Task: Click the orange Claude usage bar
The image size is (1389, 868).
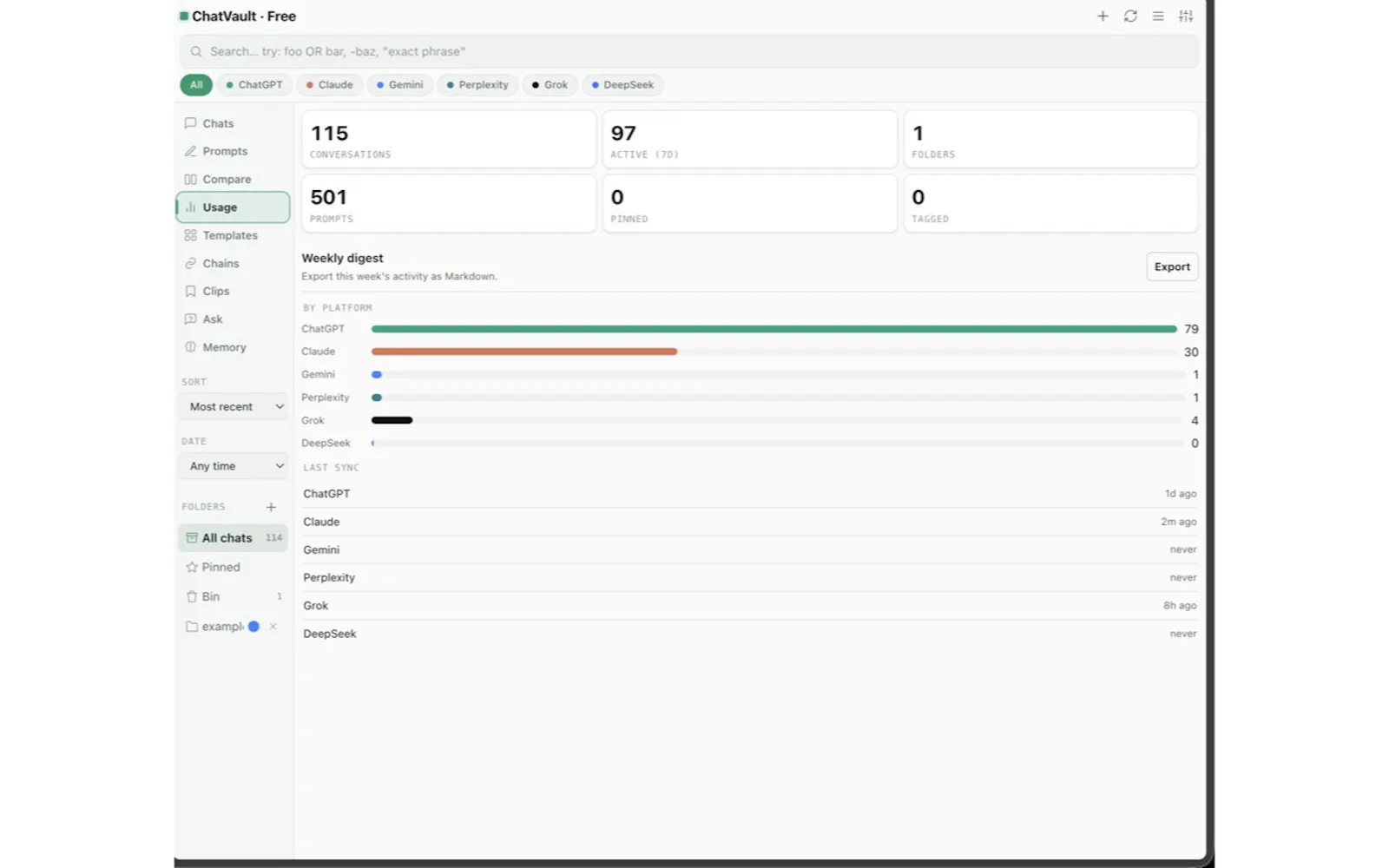Action: 524,352
